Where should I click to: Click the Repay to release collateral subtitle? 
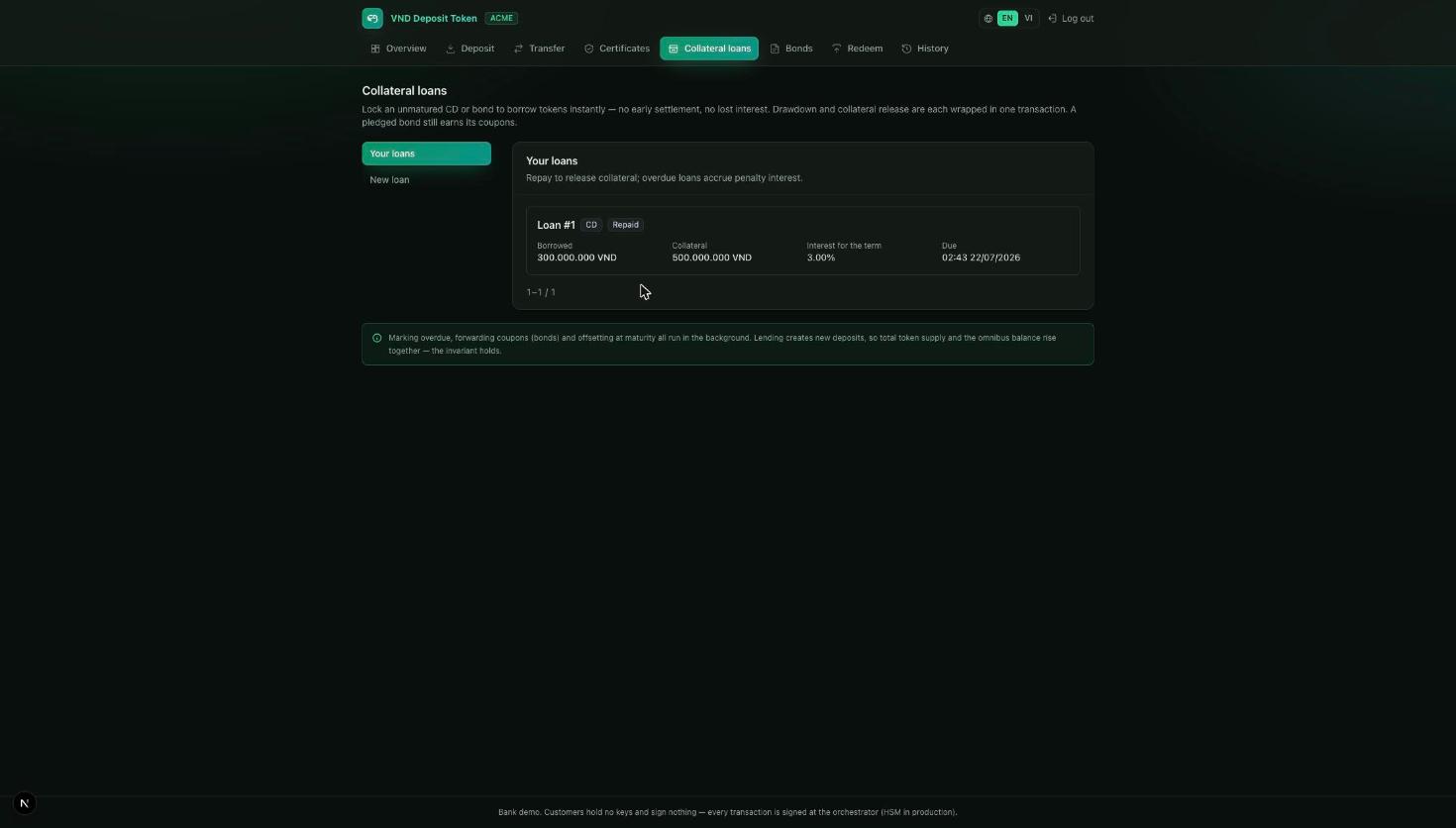[x=664, y=178]
